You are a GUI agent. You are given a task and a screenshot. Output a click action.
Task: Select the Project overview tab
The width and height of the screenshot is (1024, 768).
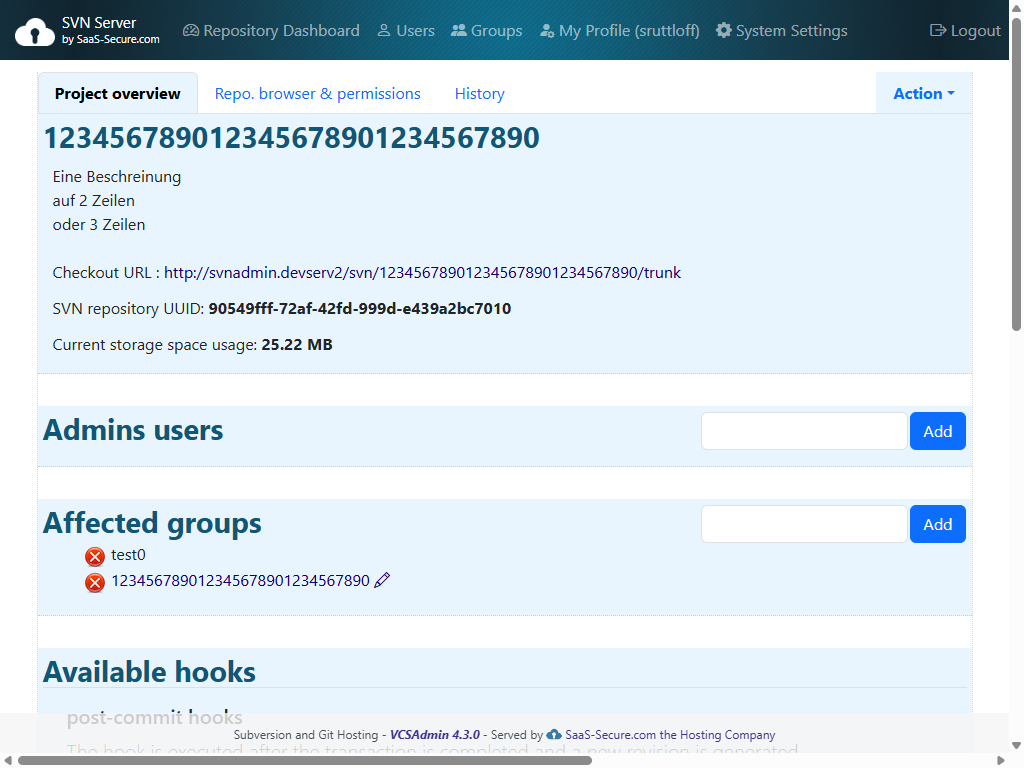click(117, 93)
